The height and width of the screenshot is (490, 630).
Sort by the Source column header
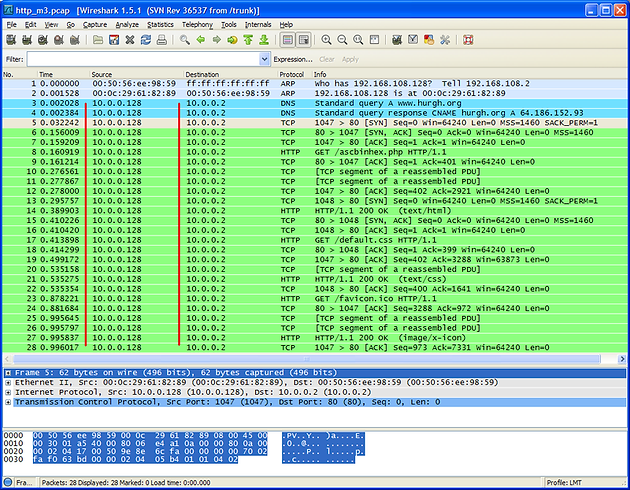click(136, 74)
